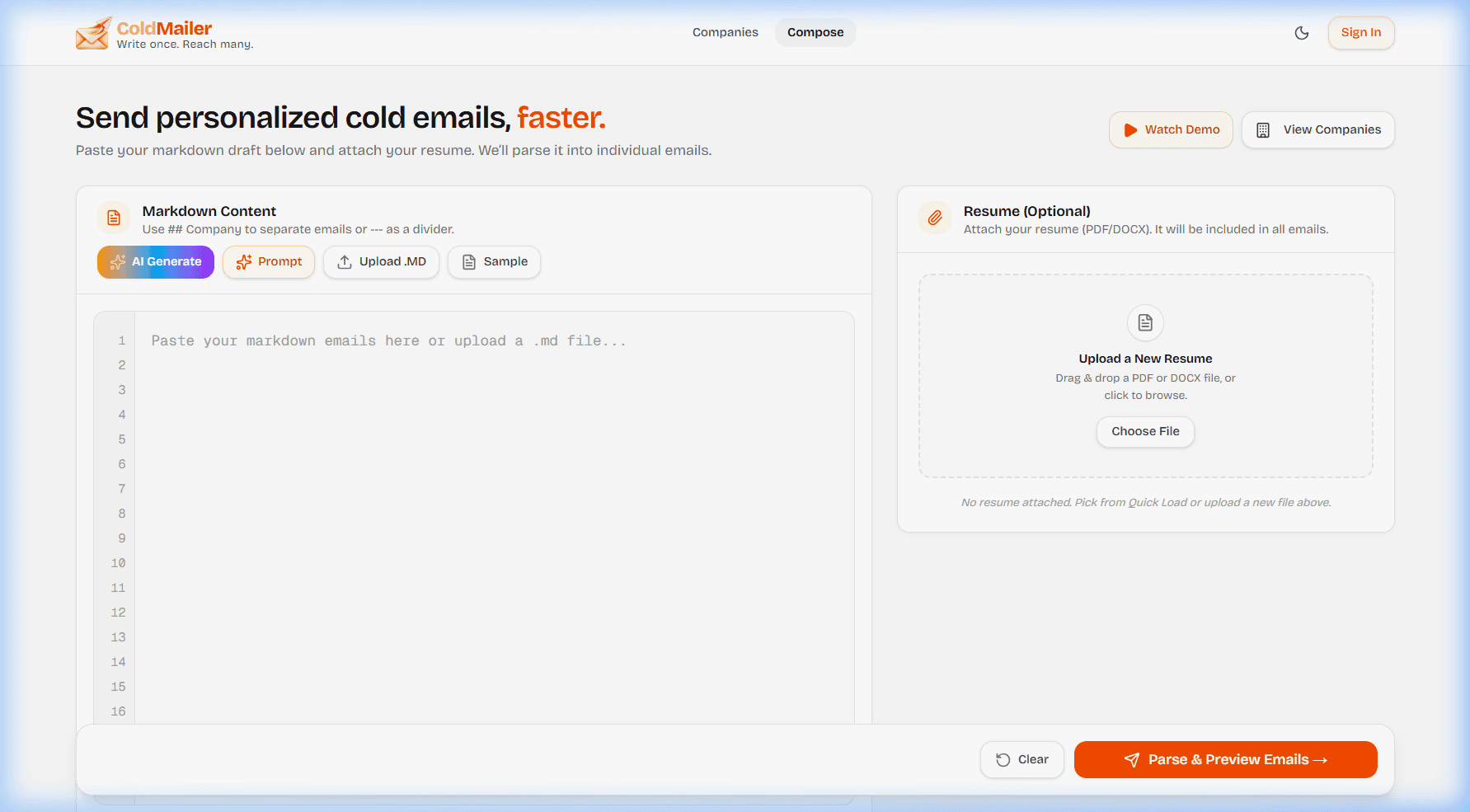Click the Choose File button
1470x812 pixels.
[x=1145, y=432]
